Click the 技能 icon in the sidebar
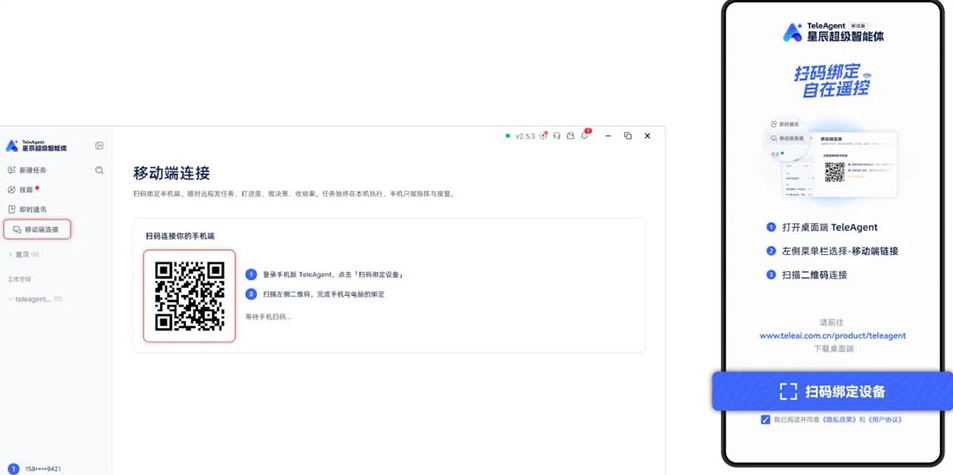Image resolution: width=953 pixels, height=475 pixels. (11, 190)
